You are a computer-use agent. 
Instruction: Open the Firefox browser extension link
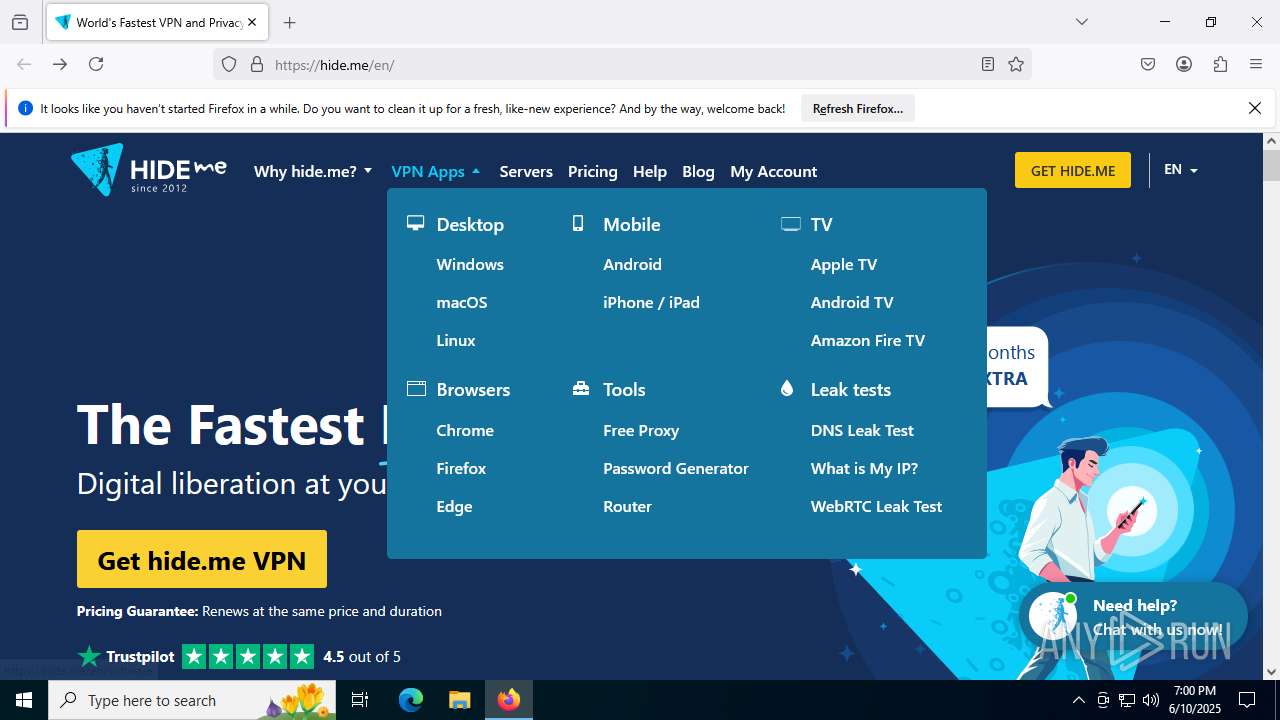pos(461,468)
